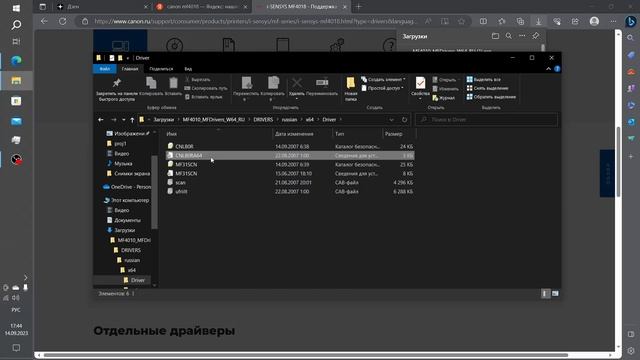Image resolution: width=640 pixels, height=360 pixels.
Task: Sort files by the Имя column
Action: (218, 134)
